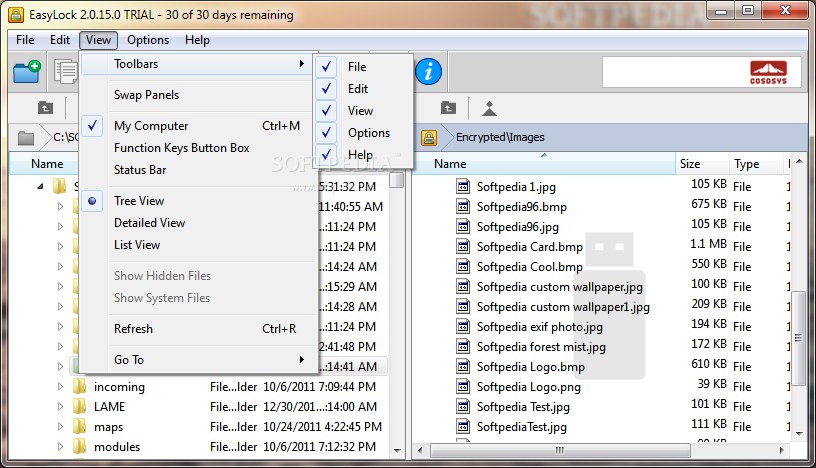Click the Softpedia Cool.bmp file icon
Image resolution: width=816 pixels, height=468 pixels.
coord(463,266)
